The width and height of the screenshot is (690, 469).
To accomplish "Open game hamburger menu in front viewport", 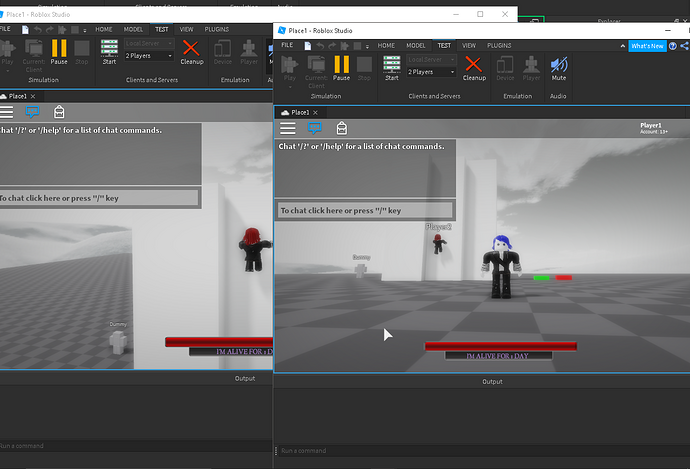I will click(288, 128).
